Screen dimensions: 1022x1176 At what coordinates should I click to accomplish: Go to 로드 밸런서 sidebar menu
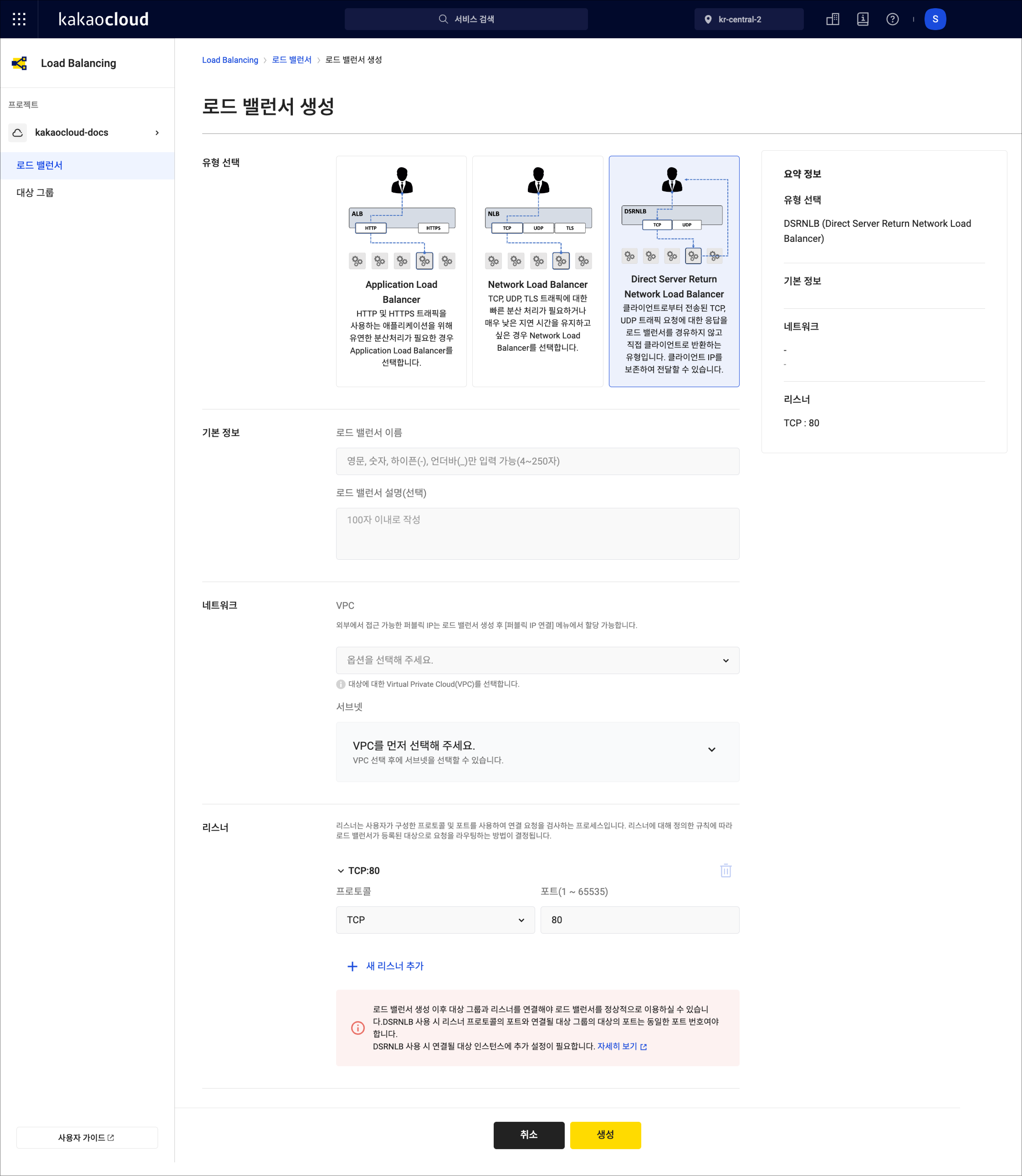tap(87, 165)
